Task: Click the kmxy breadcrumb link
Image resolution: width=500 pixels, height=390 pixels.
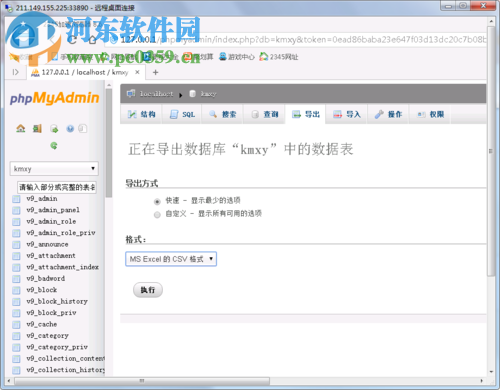Action: 208,94
